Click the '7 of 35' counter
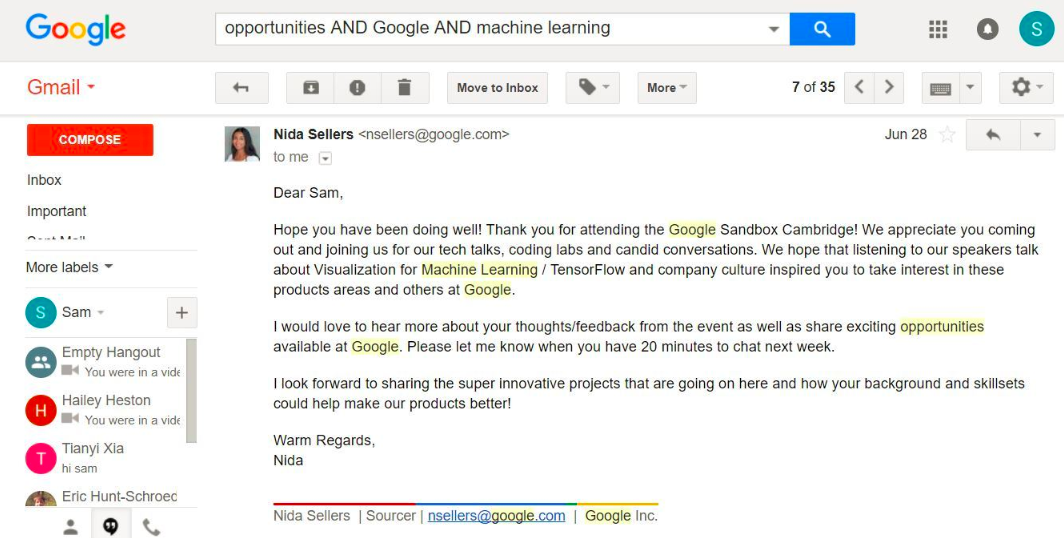The width and height of the screenshot is (1064, 538). coord(813,87)
